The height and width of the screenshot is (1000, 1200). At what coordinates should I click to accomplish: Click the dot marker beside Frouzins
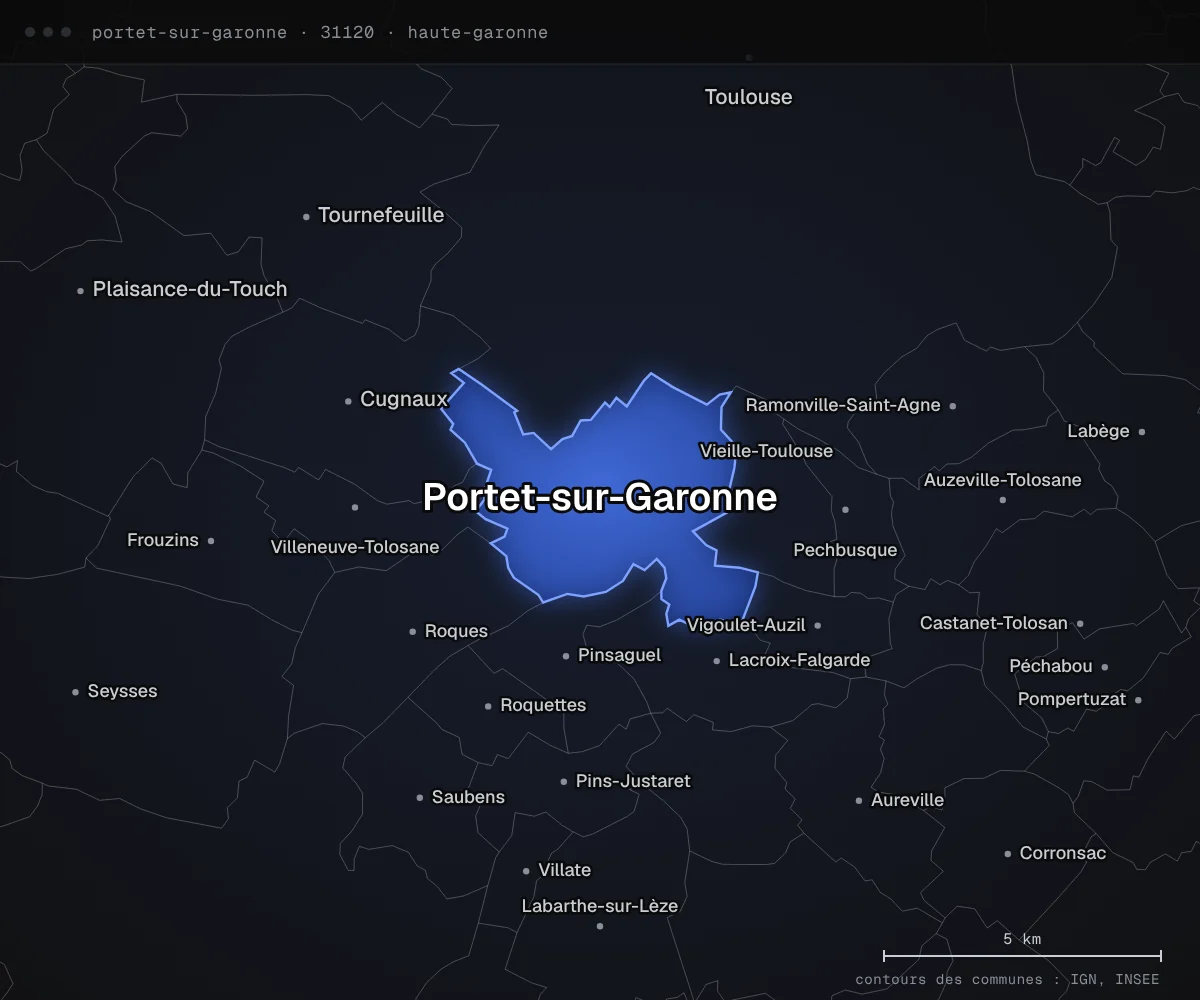pyautogui.click(x=211, y=541)
